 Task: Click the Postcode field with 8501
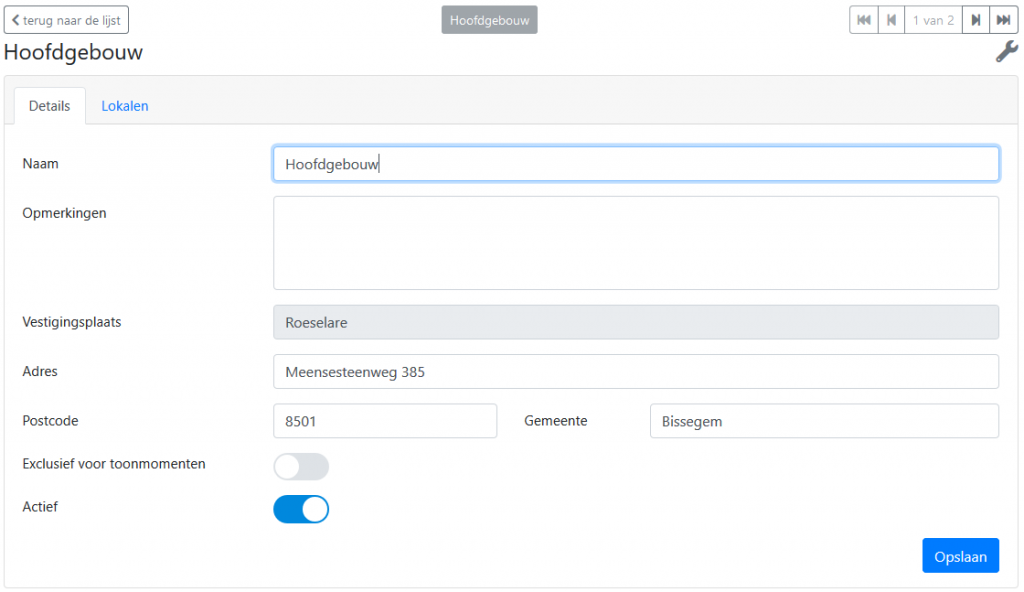(385, 421)
